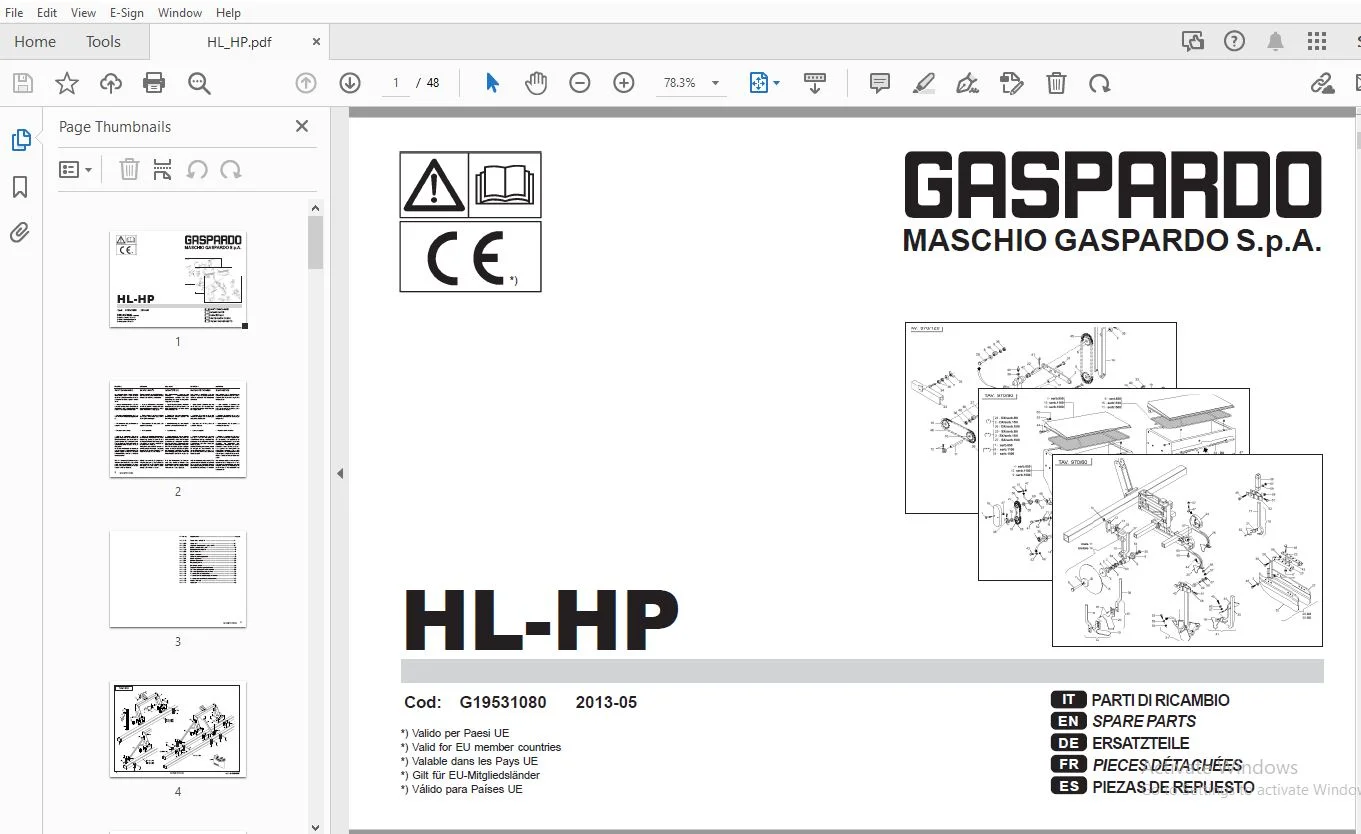Activate the selection arrow tool

tap(492, 84)
